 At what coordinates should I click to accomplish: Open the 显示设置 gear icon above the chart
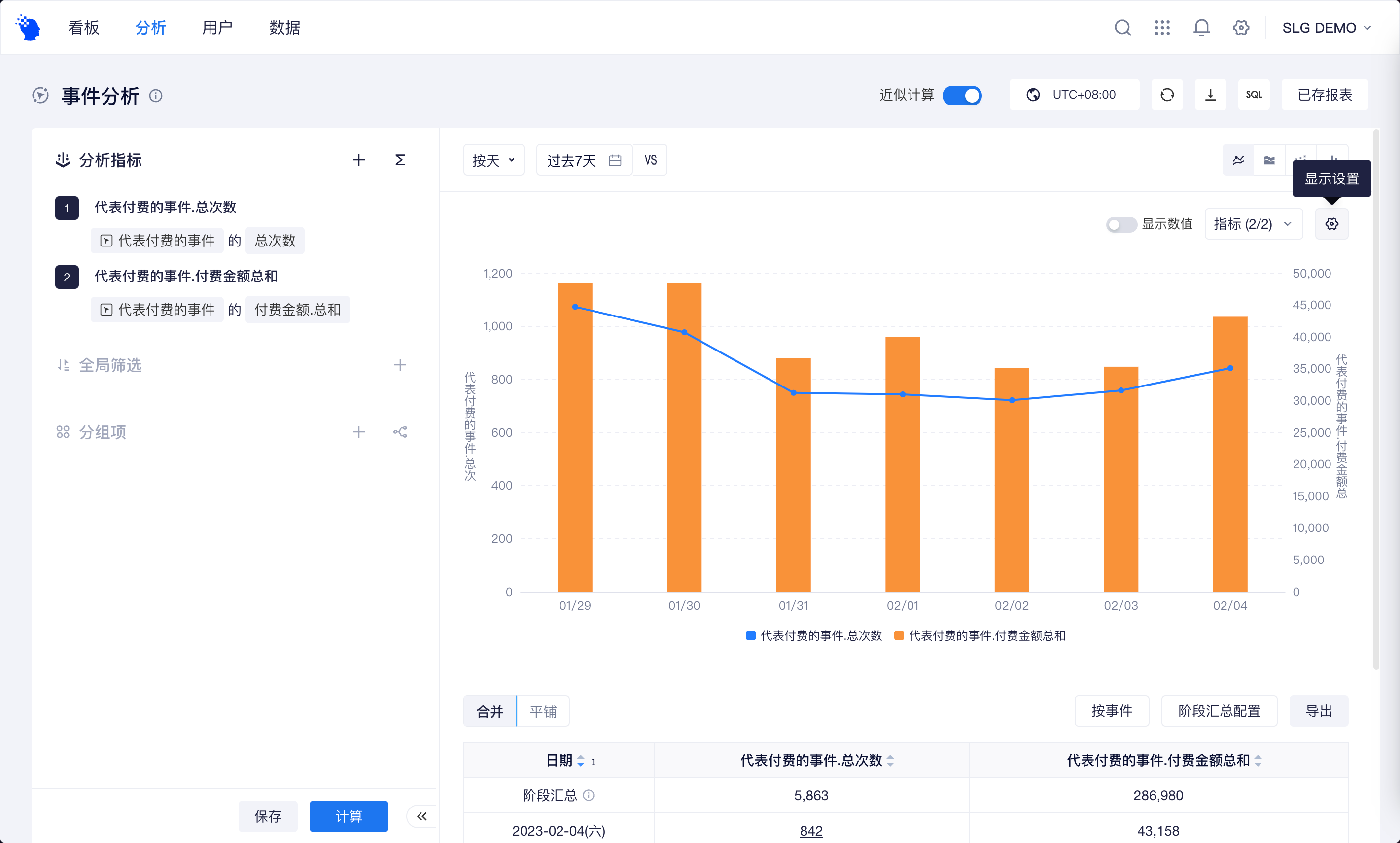(1331, 224)
